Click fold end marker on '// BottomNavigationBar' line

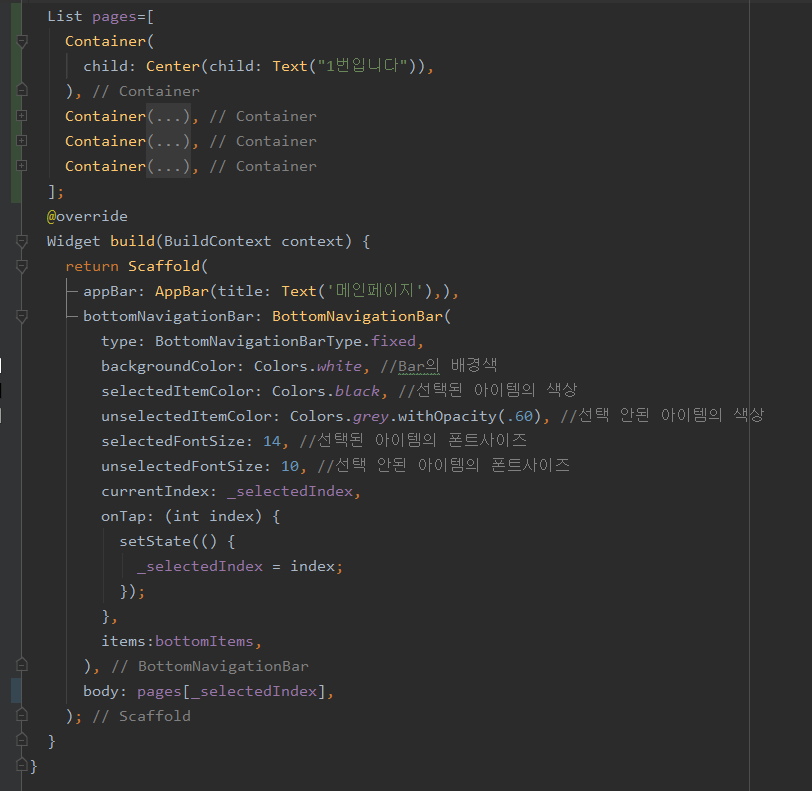22,665
